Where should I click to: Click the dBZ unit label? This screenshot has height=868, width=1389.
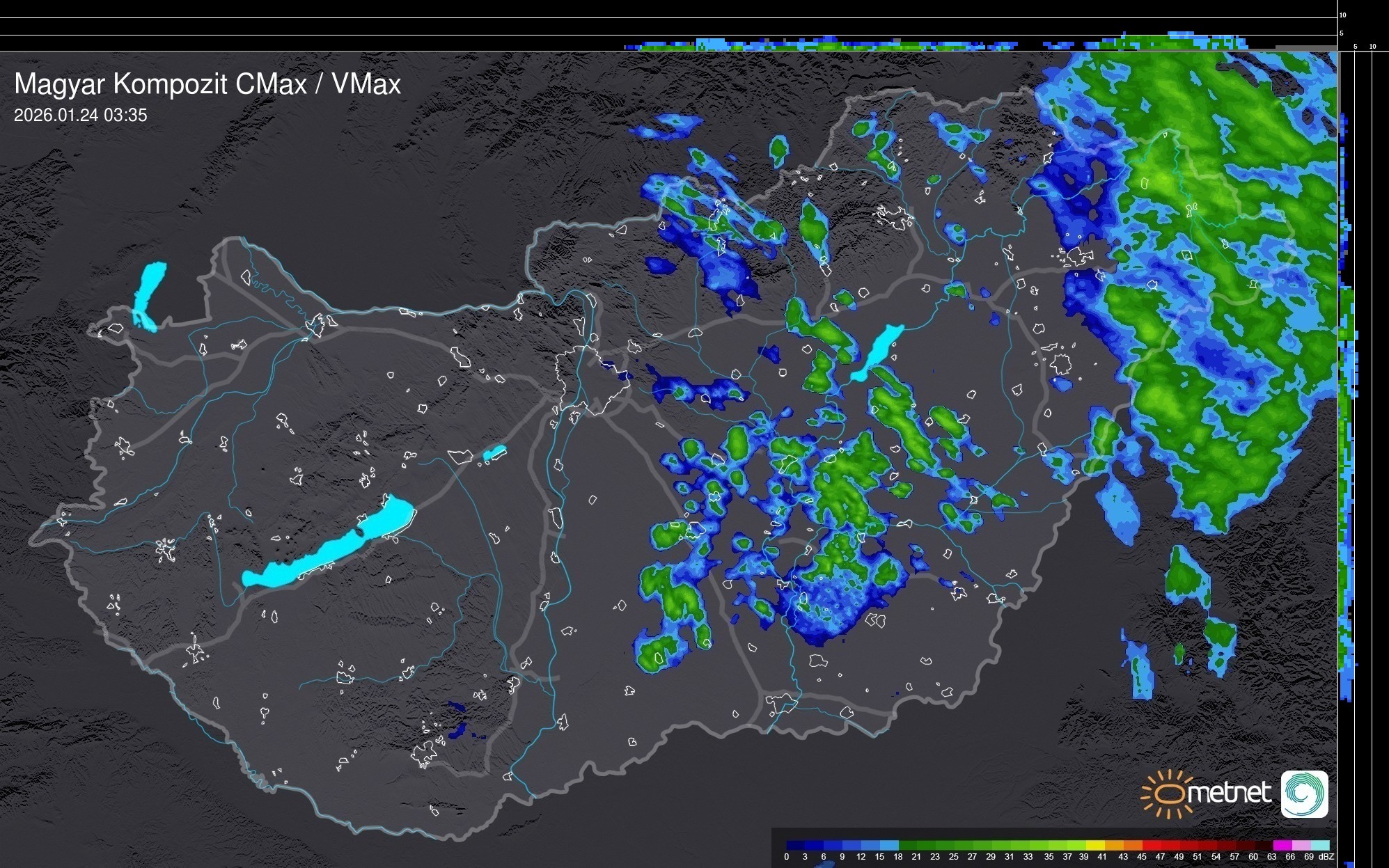tap(1326, 857)
